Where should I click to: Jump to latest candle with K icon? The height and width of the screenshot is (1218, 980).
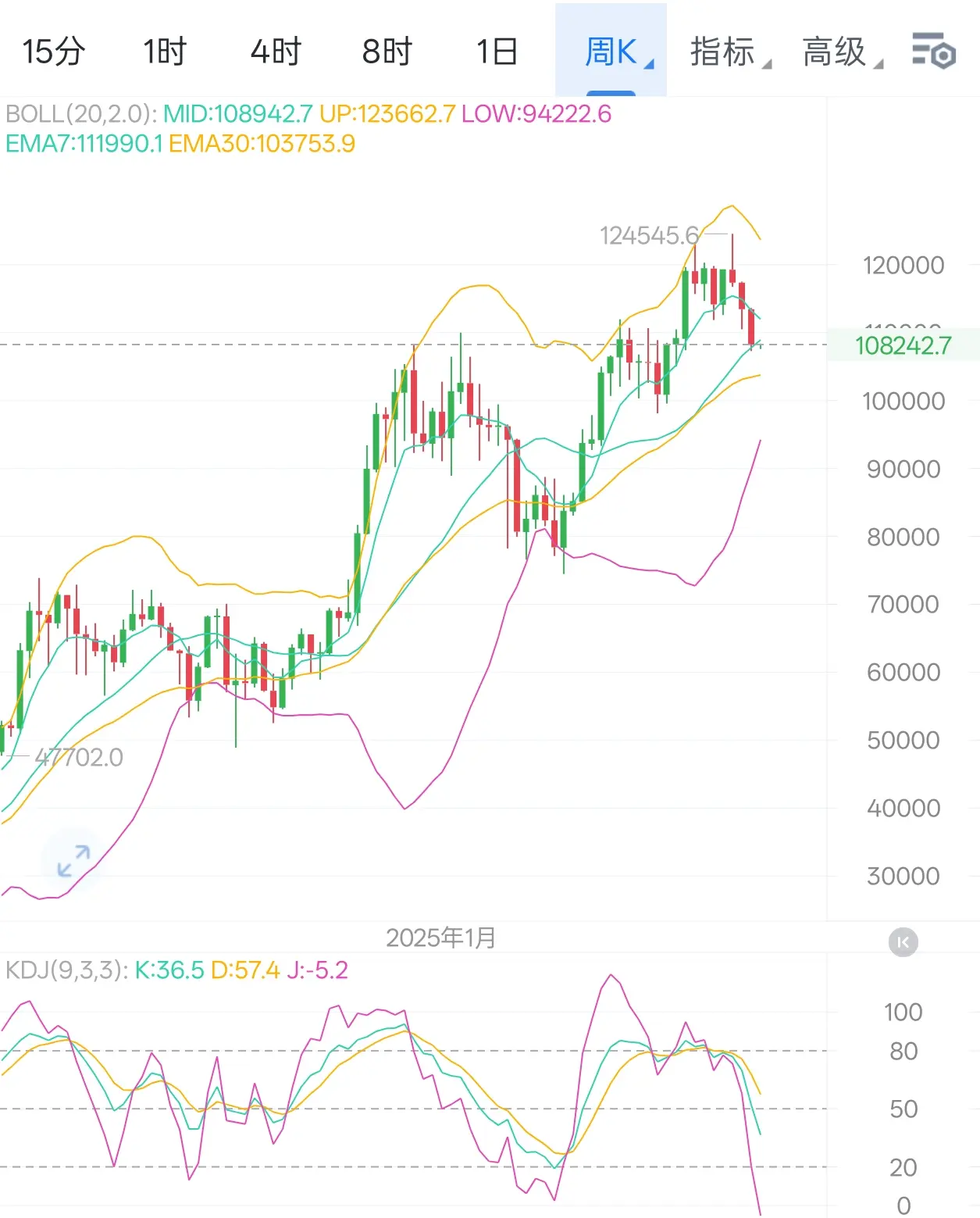pos(903,942)
